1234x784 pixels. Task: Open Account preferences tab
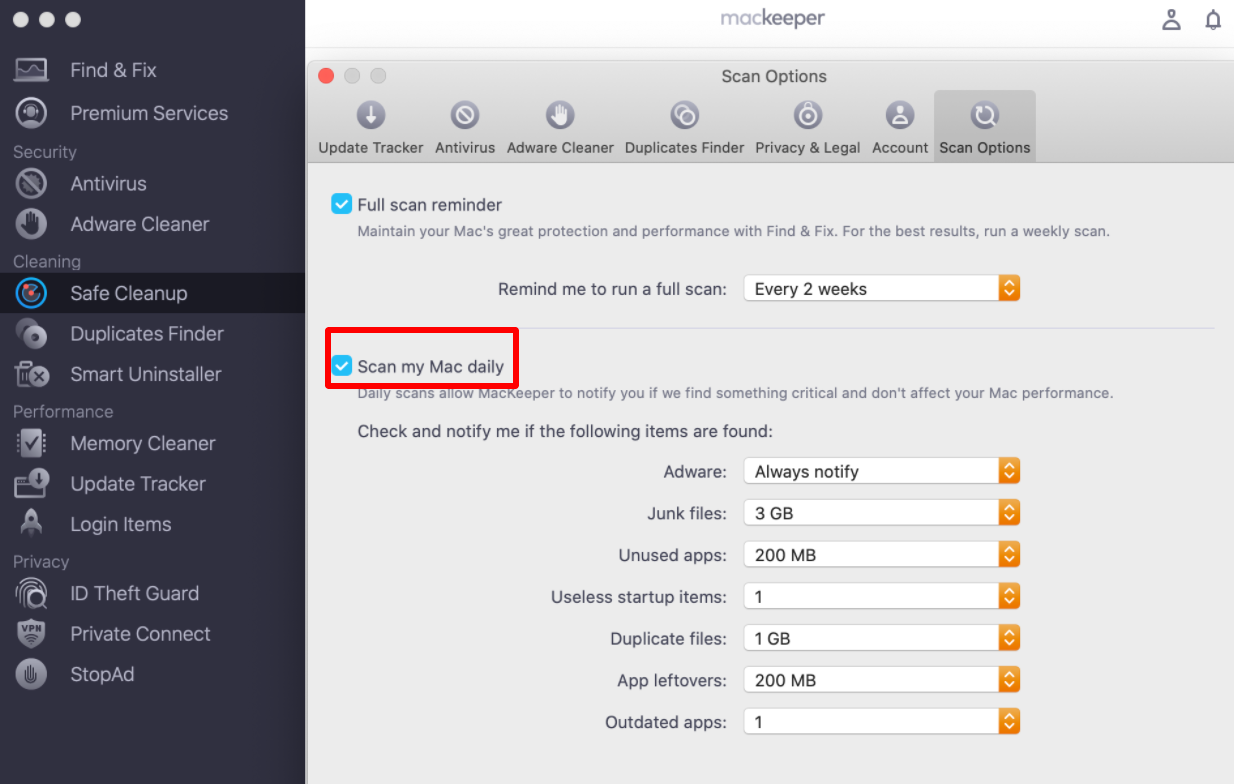pos(900,127)
